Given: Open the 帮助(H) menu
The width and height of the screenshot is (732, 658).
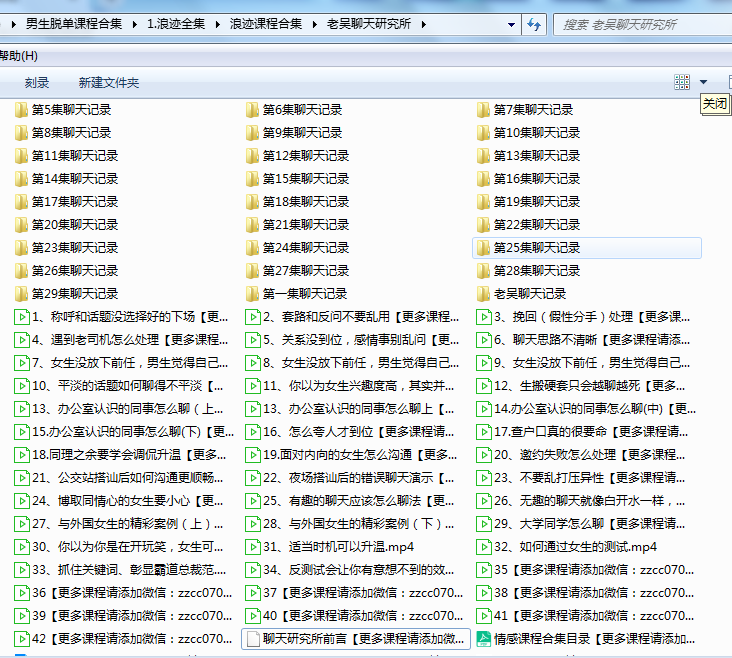Looking at the screenshot, I should pyautogui.click(x=18, y=56).
